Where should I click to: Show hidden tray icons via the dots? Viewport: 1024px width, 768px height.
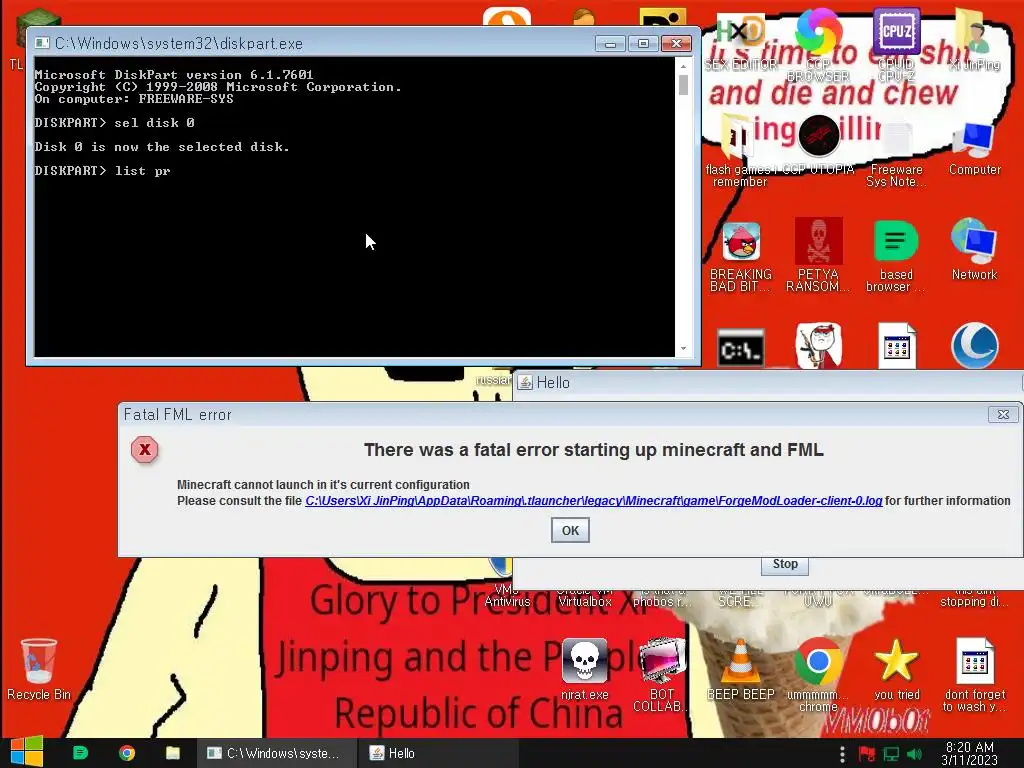(842, 754)
